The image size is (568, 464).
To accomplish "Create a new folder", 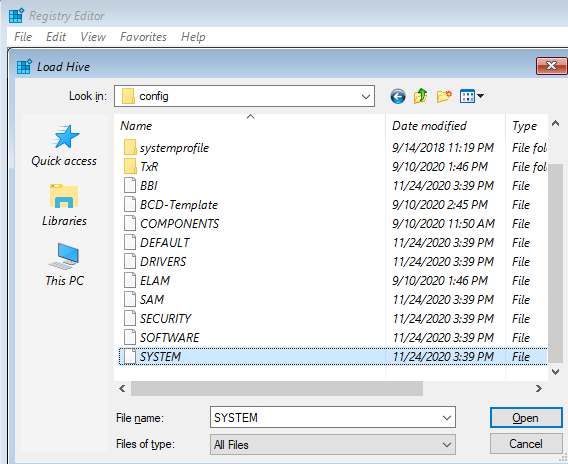I will coord(444,96).
